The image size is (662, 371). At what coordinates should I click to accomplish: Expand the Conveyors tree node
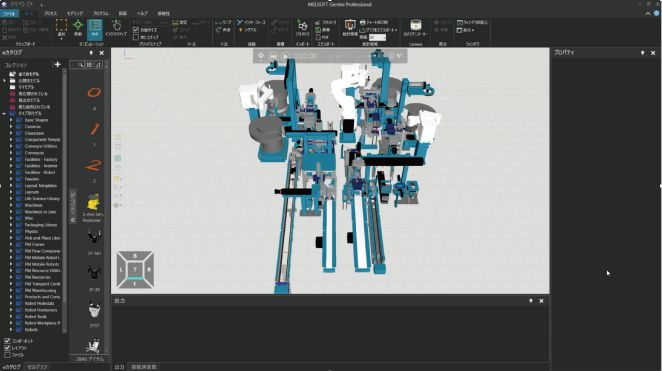[x=11, y=153]
